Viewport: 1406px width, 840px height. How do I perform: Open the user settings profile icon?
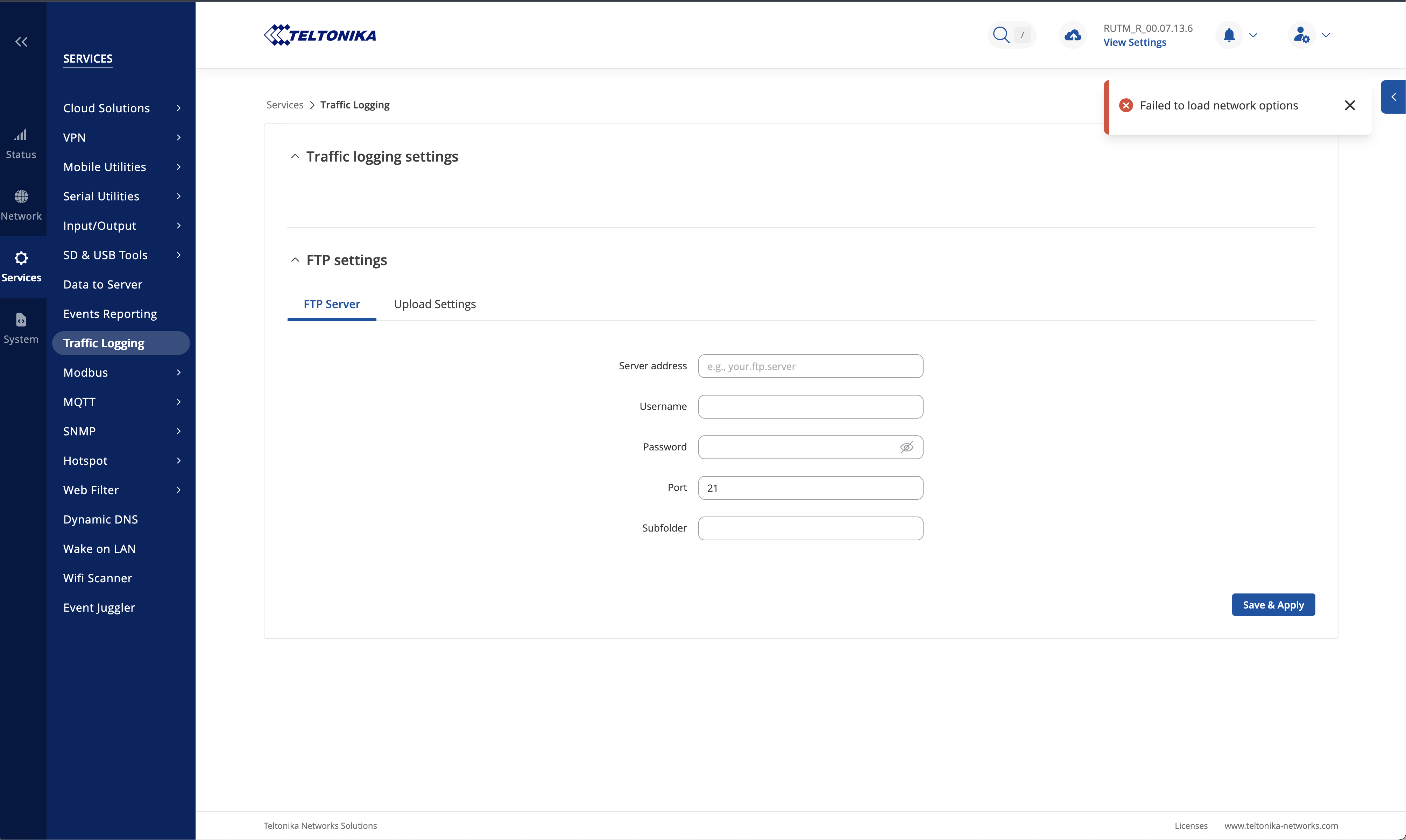coord(1302,35)
